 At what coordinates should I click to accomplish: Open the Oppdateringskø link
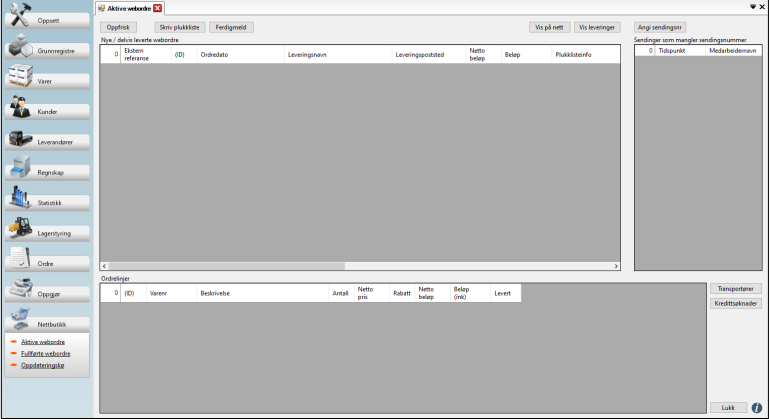45,364
